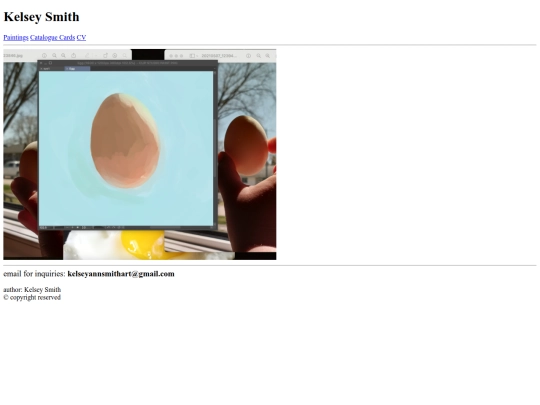Open the CV link
This screenshot has width=540, height=405.
coord(81,38)
